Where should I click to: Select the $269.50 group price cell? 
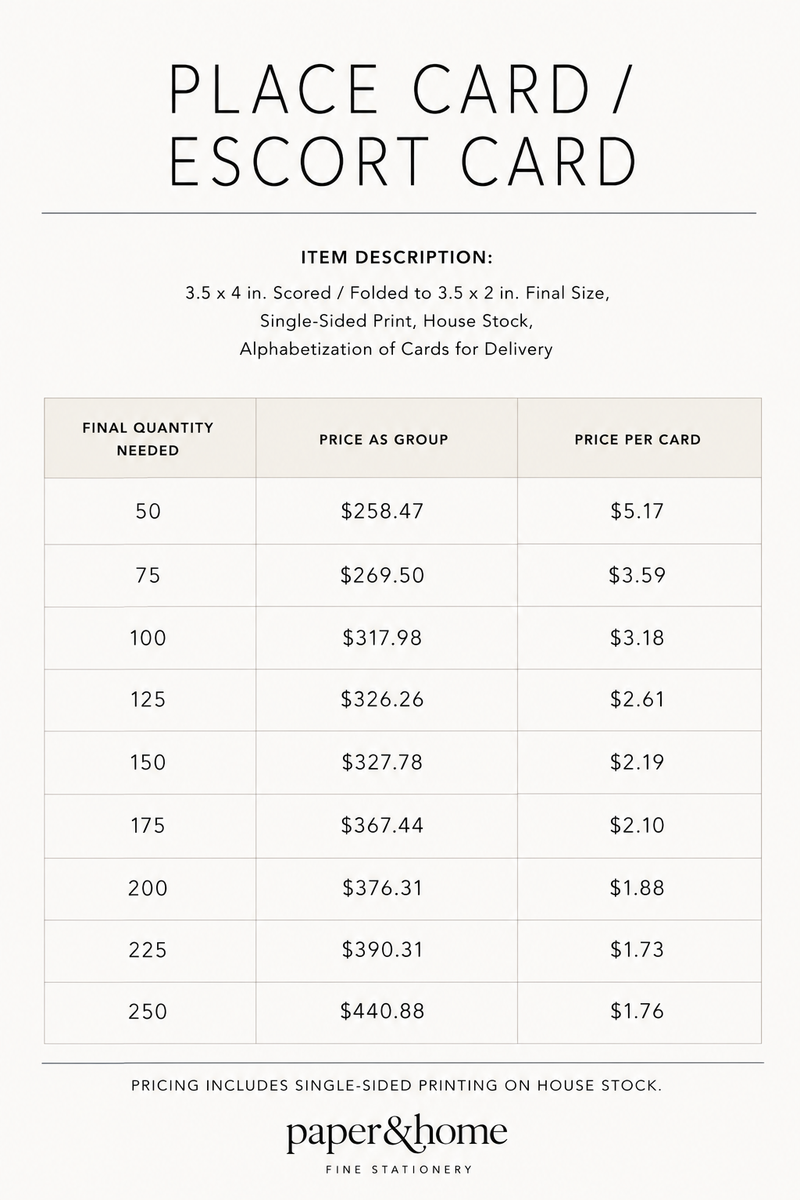point(383,575)
